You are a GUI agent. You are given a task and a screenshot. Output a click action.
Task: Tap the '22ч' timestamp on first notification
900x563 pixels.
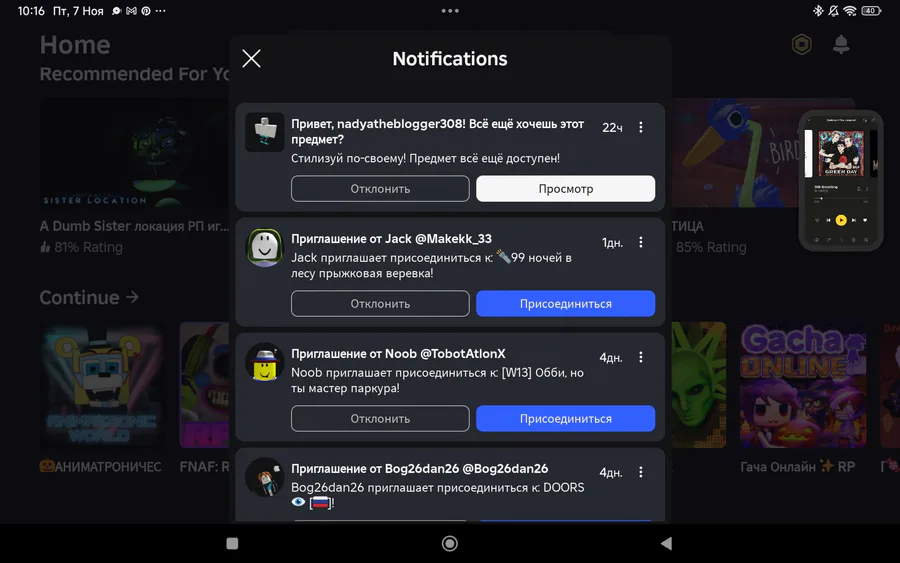[612, 127]
